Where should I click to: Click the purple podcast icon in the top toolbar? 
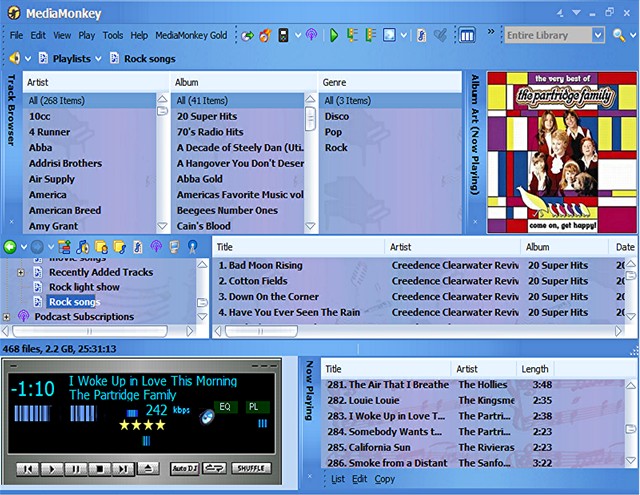click(x=311, y=35)
